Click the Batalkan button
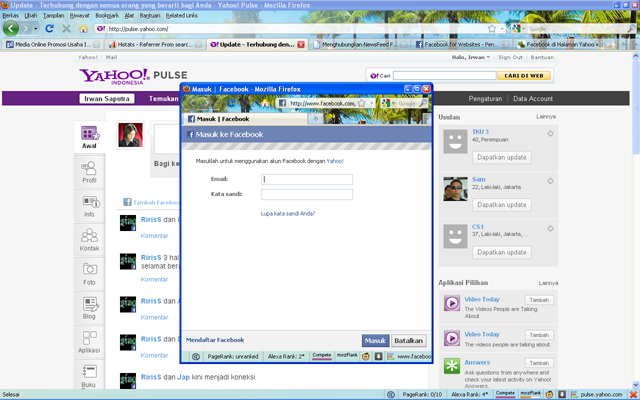640x400 pixels. [x=408, y=340]
